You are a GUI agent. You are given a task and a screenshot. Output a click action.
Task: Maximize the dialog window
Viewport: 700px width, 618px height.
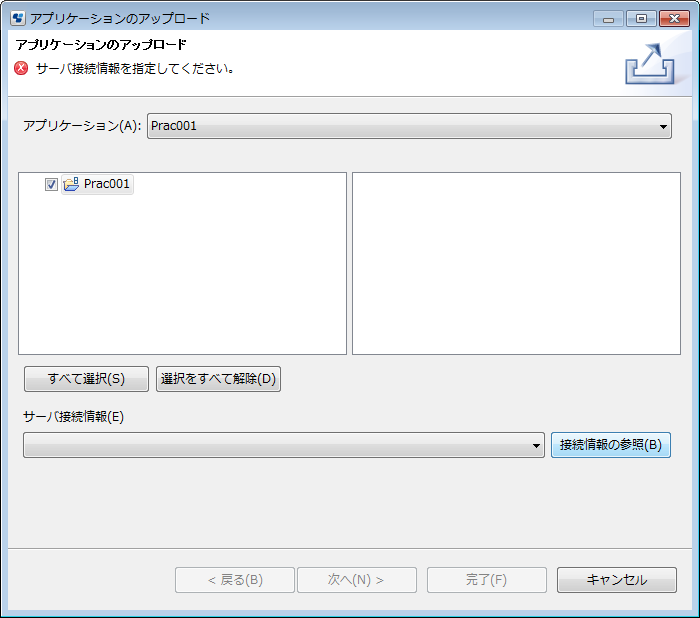tap(641, 19)
